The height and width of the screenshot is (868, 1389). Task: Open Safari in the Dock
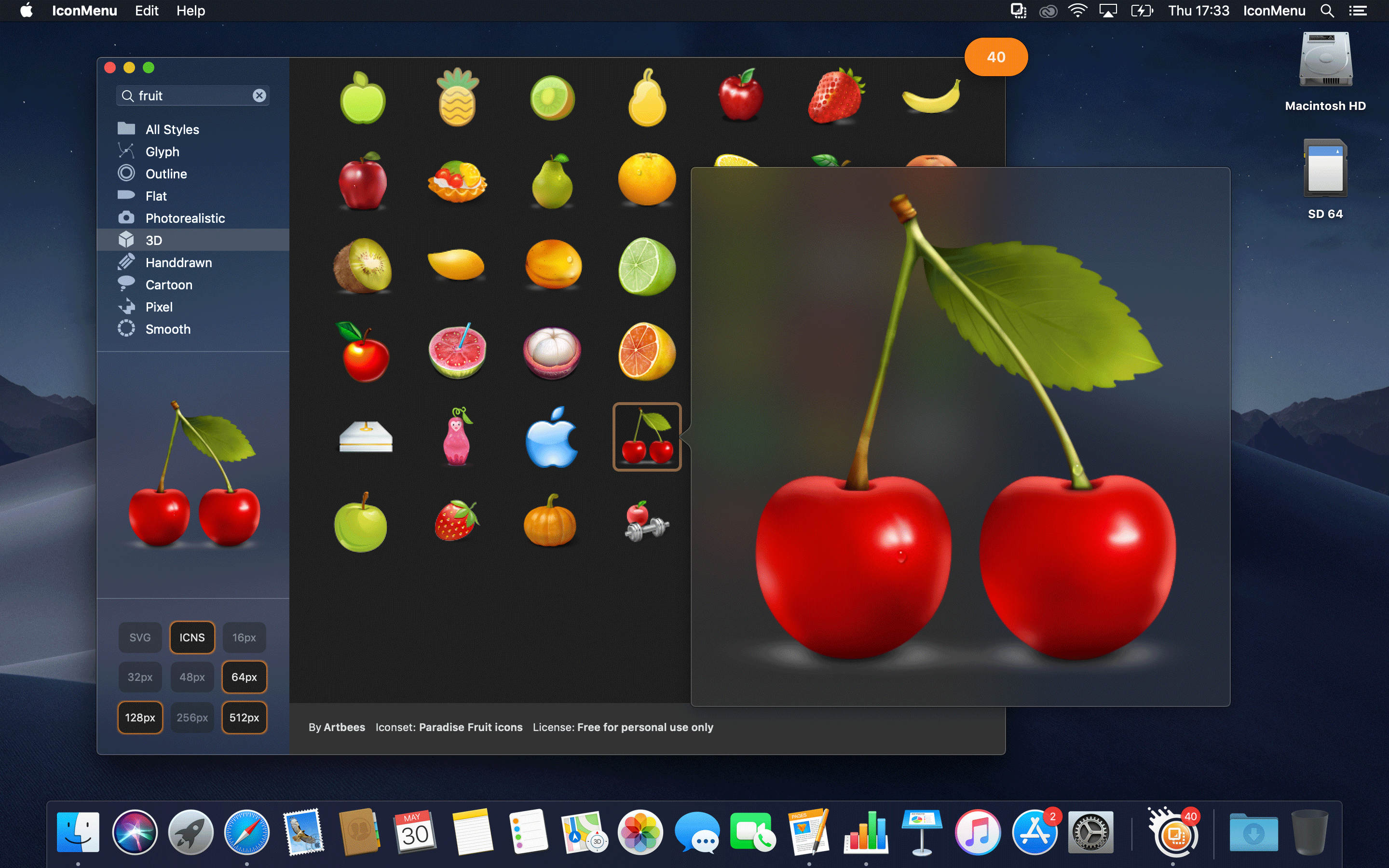pos(246,832)
